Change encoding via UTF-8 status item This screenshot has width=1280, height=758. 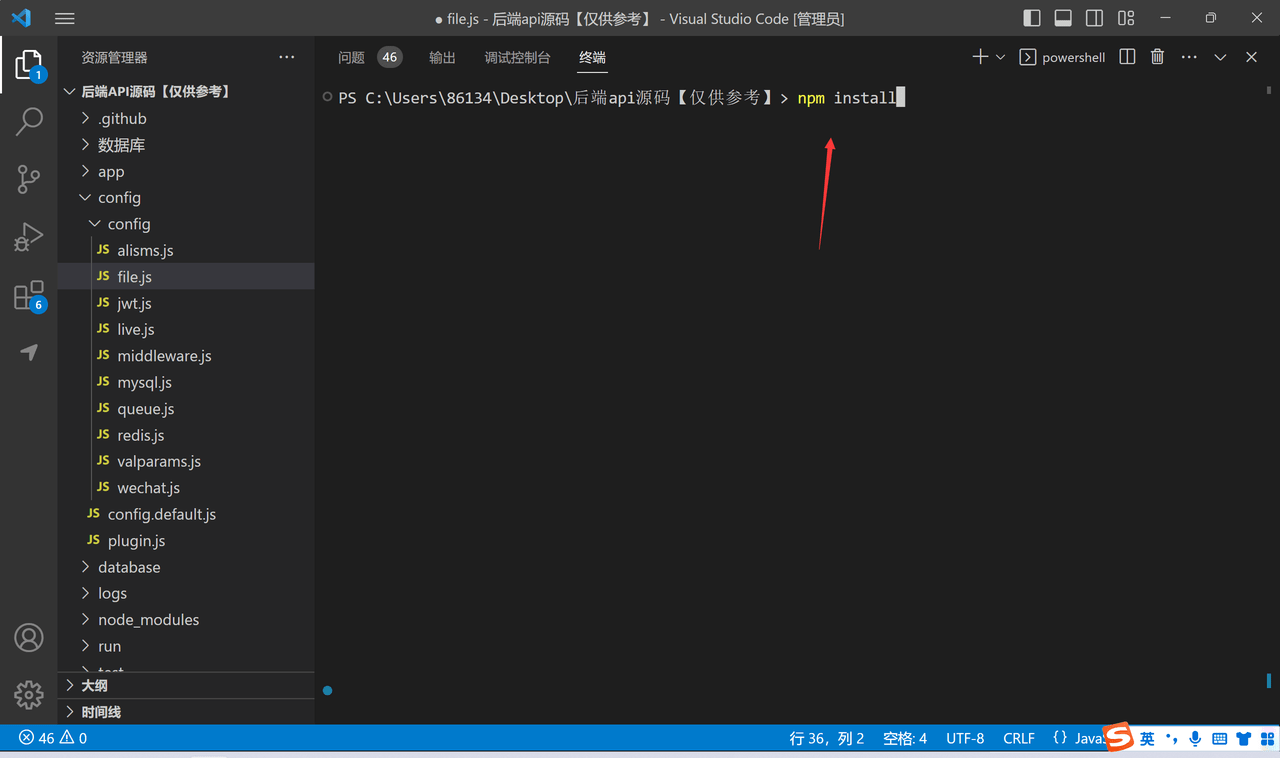tap(965, 738)
